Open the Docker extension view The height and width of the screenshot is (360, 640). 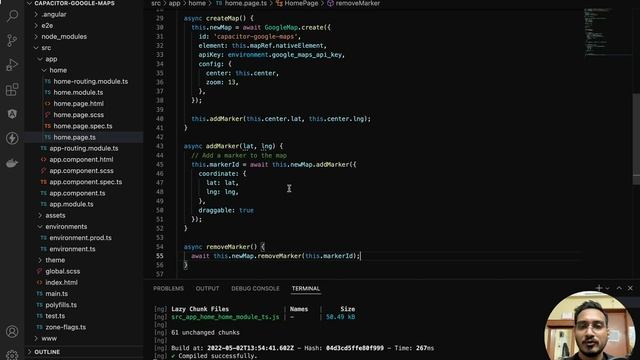[x=12, y=163]
